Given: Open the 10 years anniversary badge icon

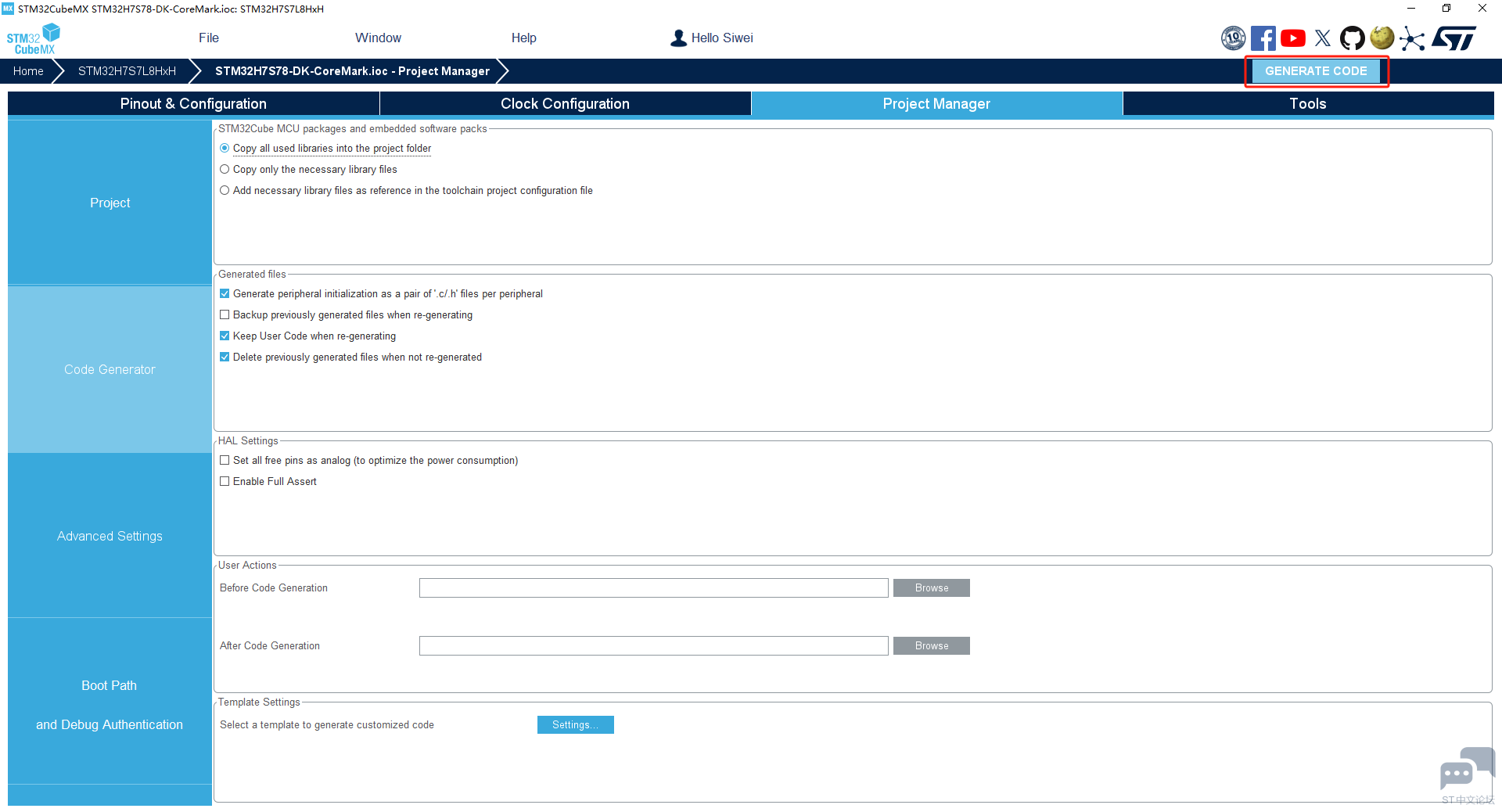Looking at the screenshot, I should pyautogui.click(x=1233, y=38).
